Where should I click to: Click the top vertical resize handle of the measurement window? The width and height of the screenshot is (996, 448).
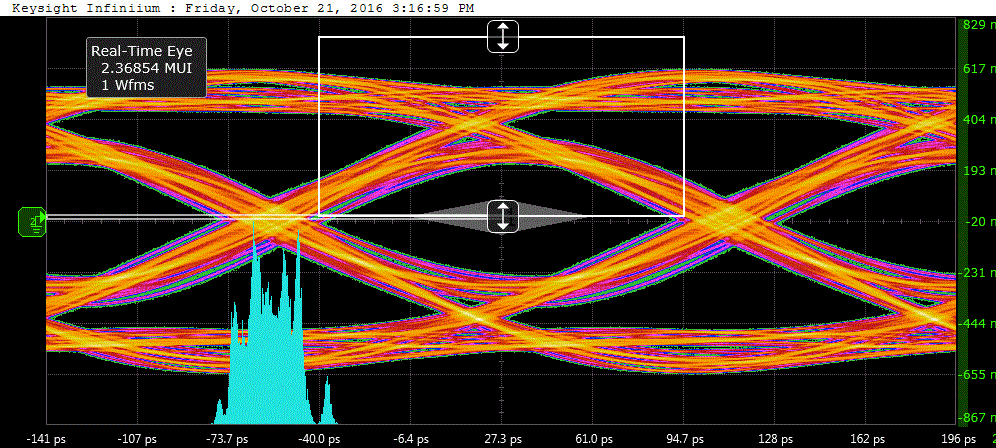tap(502, 36)
